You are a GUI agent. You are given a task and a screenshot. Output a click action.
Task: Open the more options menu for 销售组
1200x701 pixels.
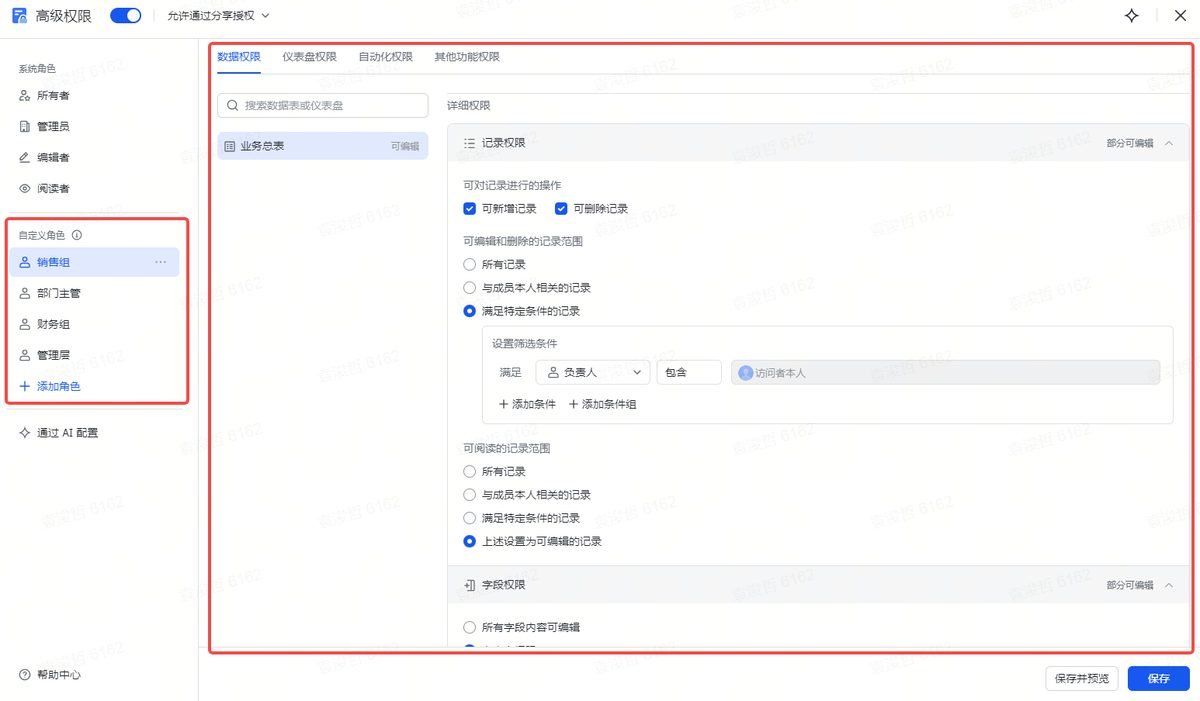coord(160,262)
